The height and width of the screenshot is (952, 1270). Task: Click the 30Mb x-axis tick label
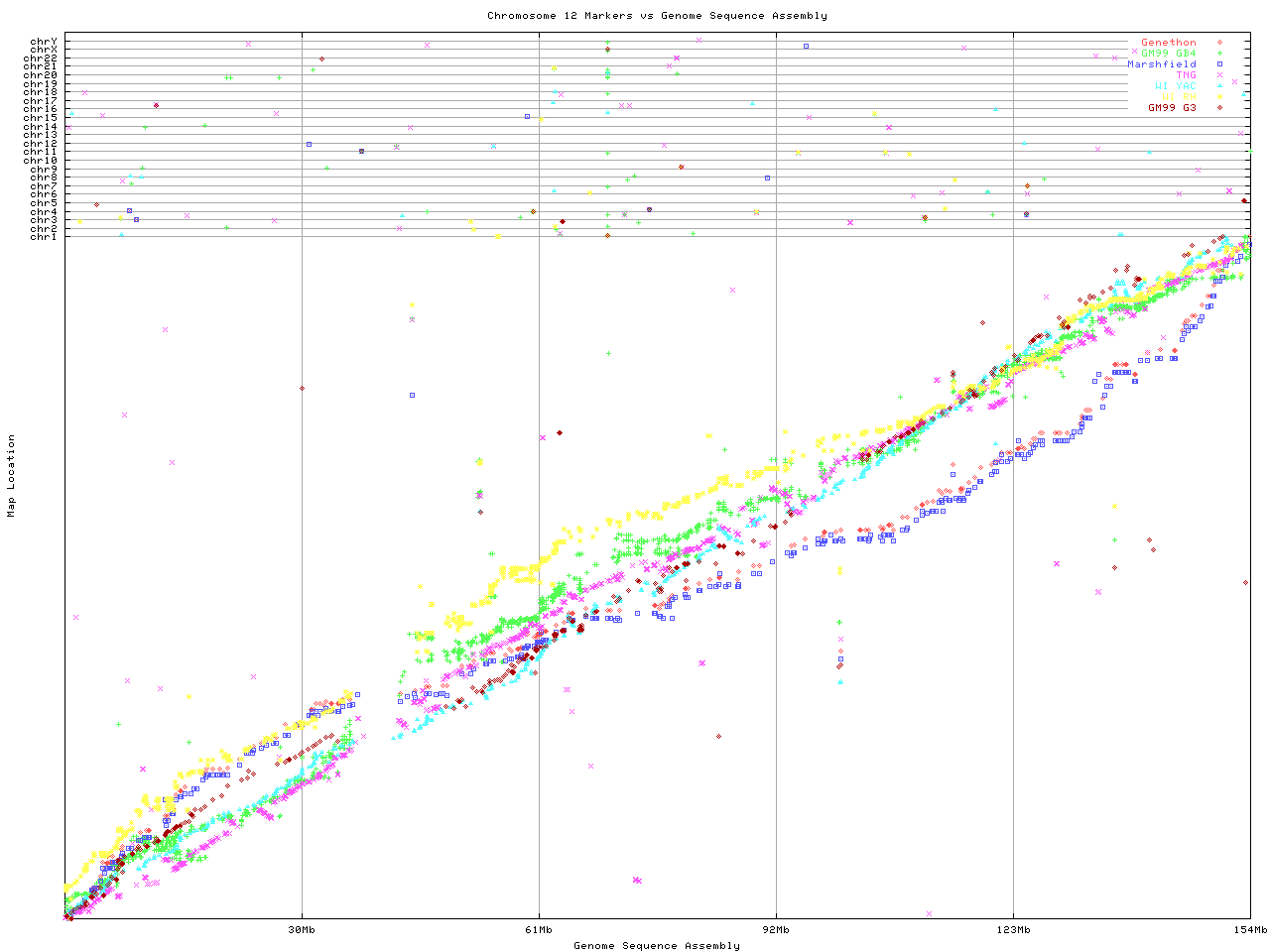(302, 930)
